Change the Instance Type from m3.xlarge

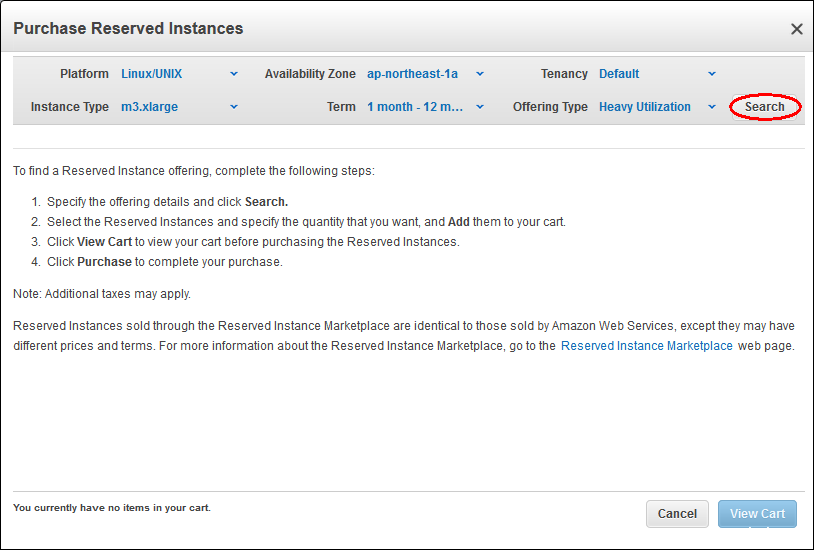[x=165, y=107]
